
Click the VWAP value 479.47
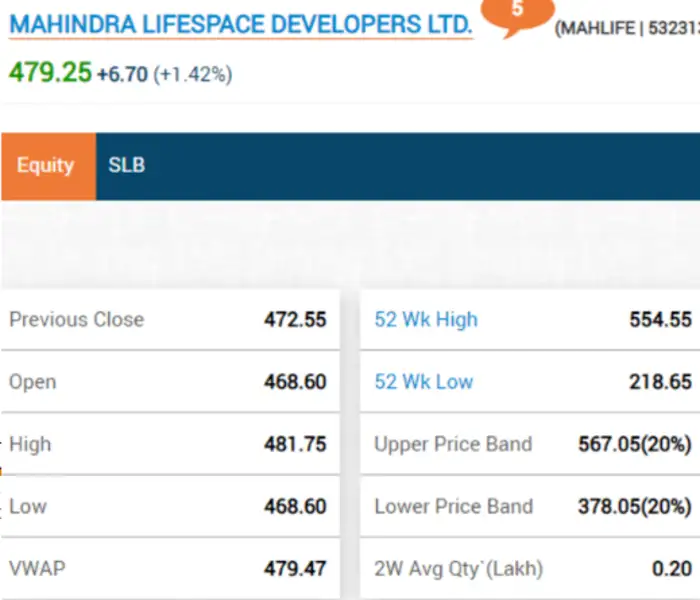[295, 568]
